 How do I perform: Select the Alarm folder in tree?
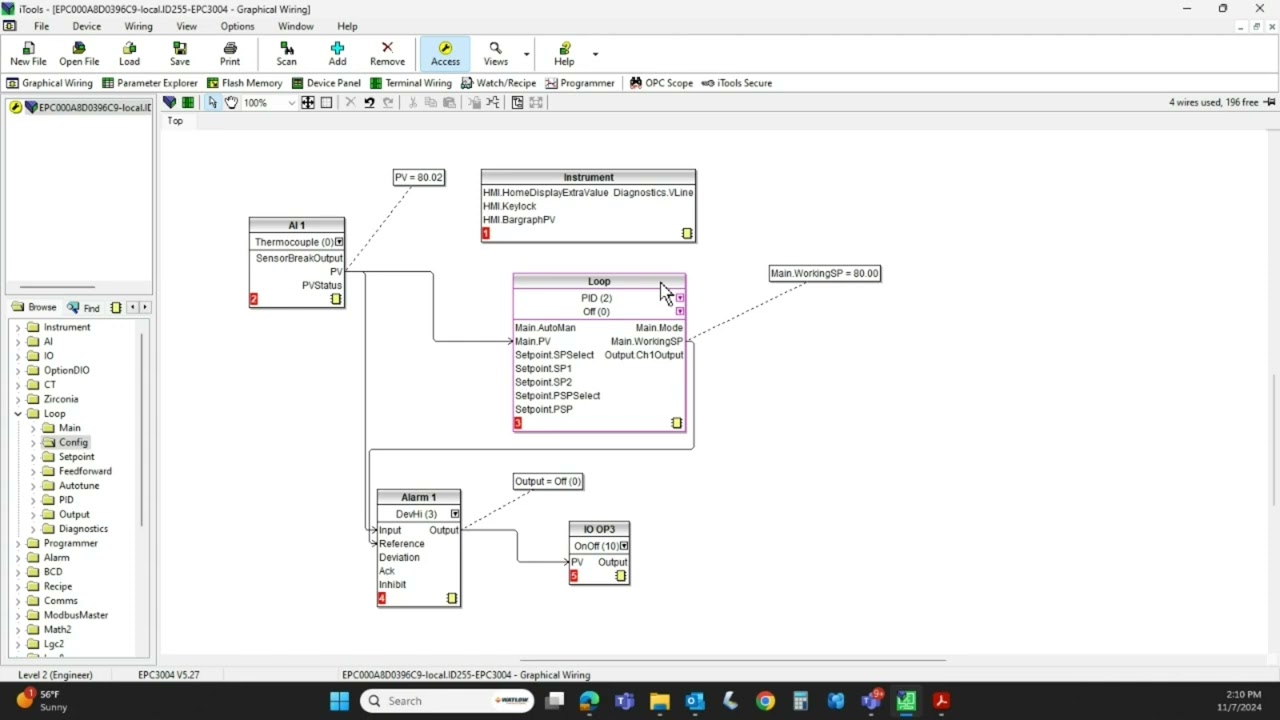coord(48,558)
